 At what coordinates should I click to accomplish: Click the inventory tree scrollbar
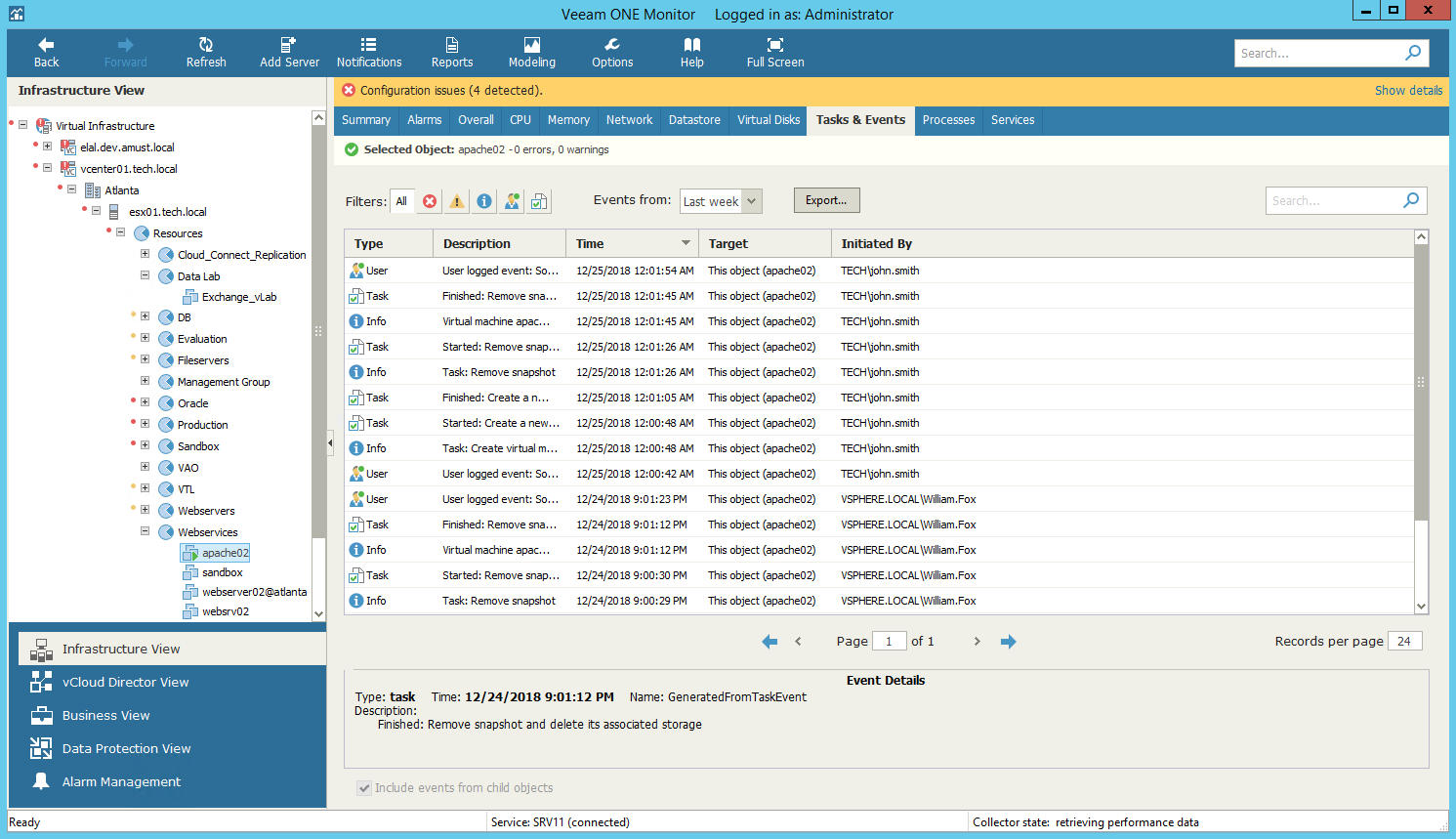point(318,330)
